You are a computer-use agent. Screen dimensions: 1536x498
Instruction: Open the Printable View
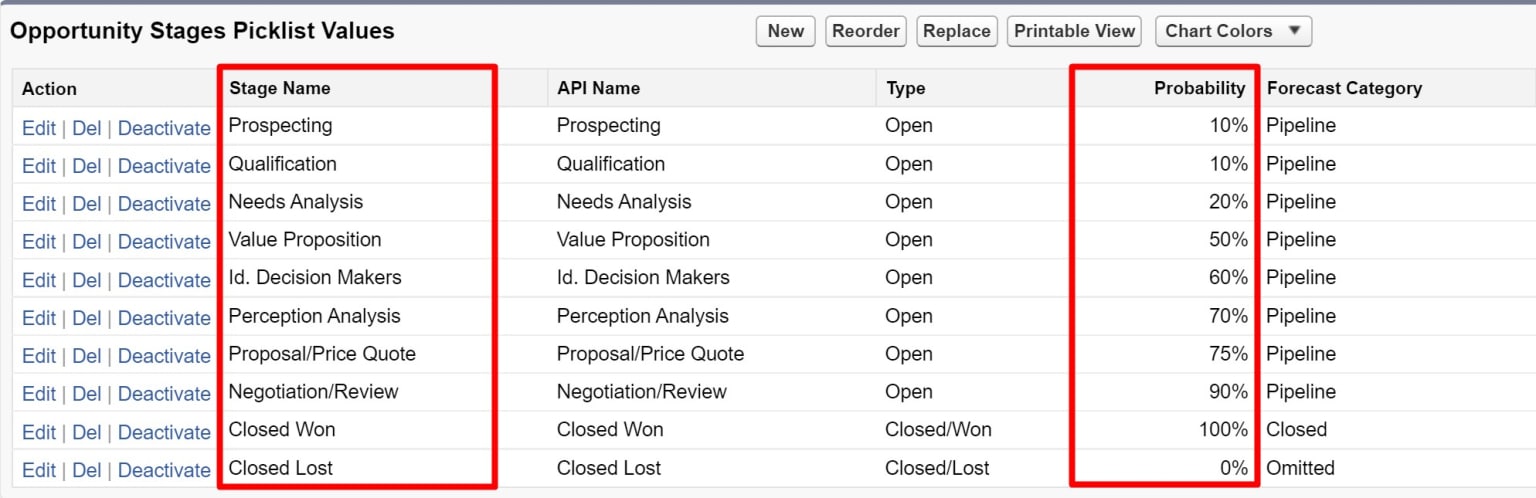[x=1075, y=31]
